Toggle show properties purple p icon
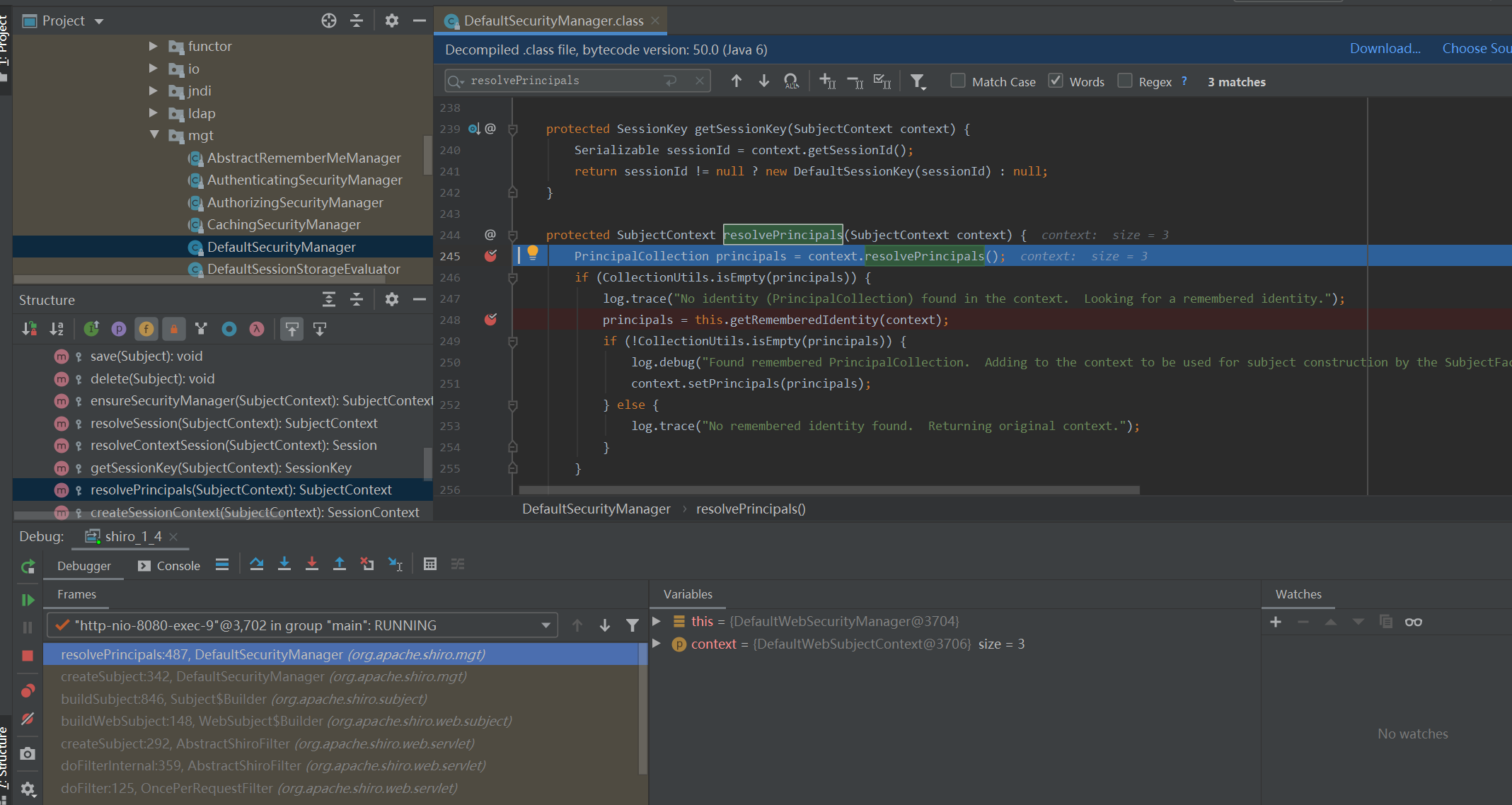 point(119,329)
